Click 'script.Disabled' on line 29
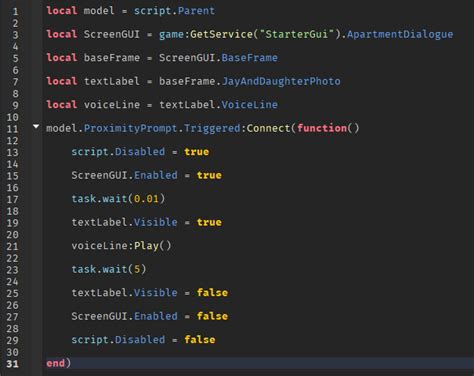This screenshot has height=376, width=474. tap(118, 340)
